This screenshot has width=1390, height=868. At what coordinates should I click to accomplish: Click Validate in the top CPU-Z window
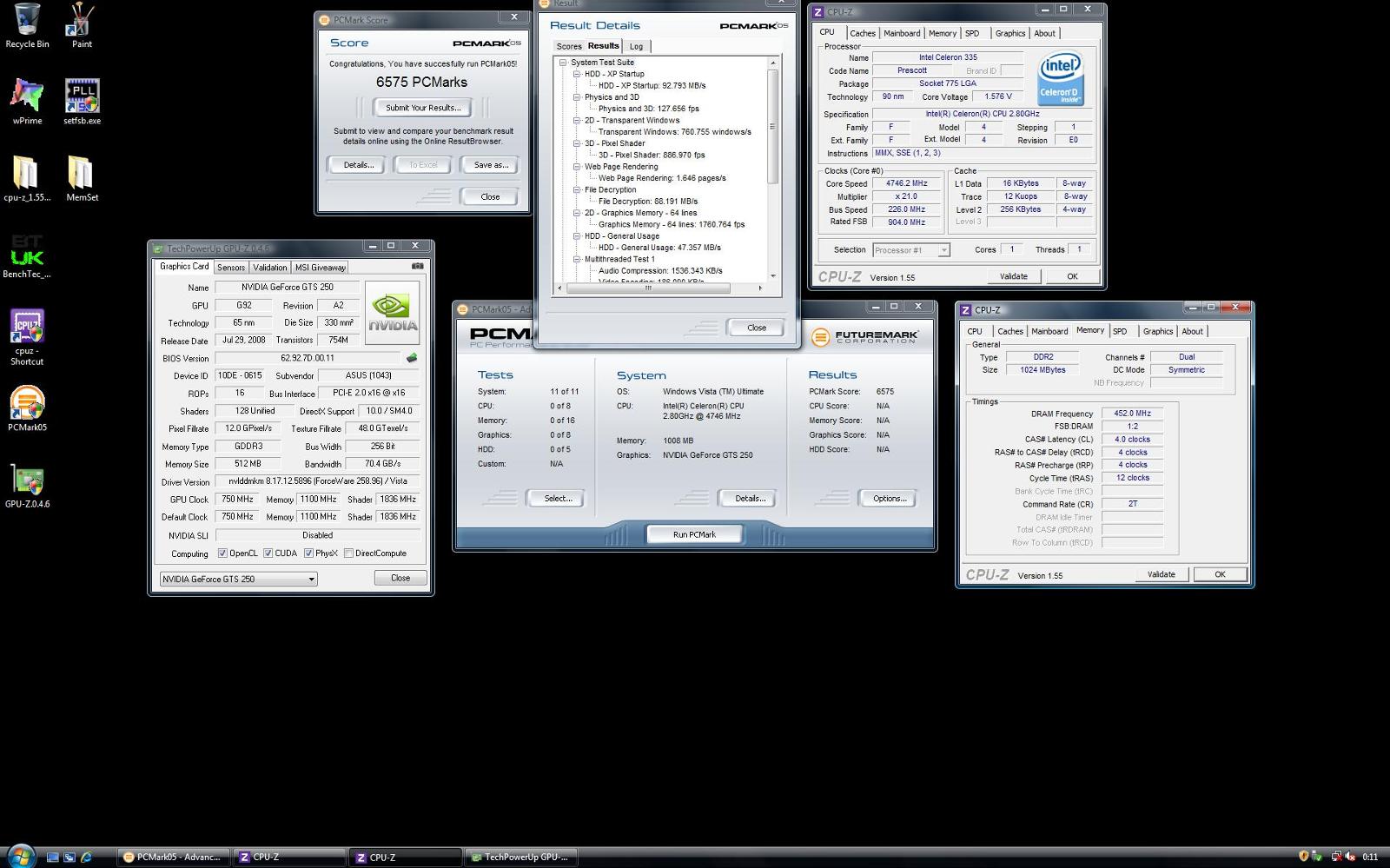[1014, 276]
